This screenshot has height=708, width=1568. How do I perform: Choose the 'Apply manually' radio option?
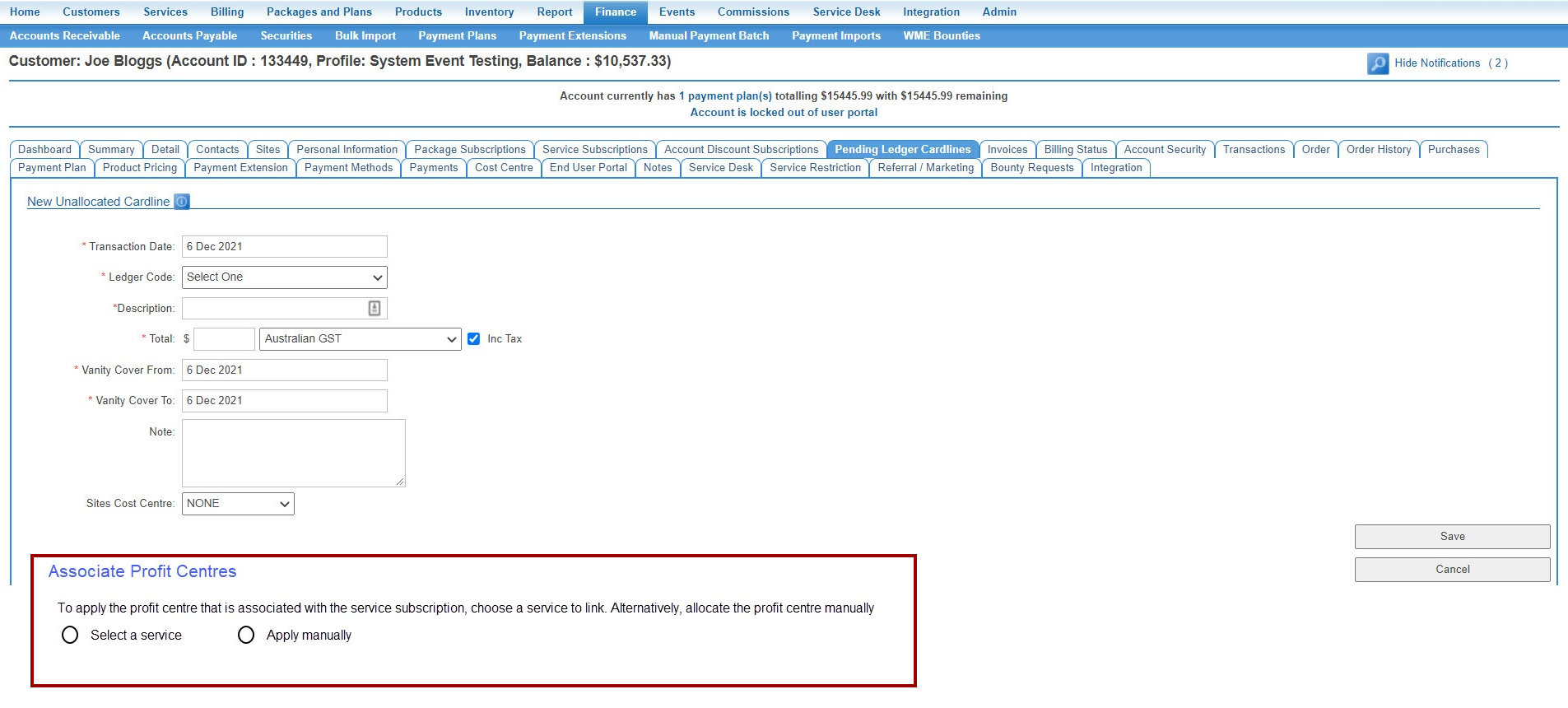point(246,635)
